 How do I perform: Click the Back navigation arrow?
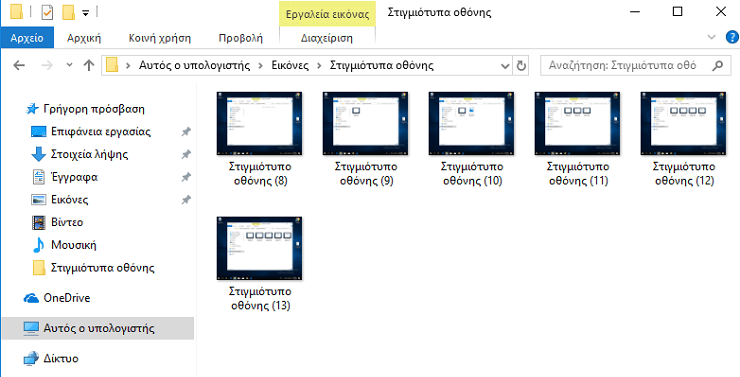19,66
